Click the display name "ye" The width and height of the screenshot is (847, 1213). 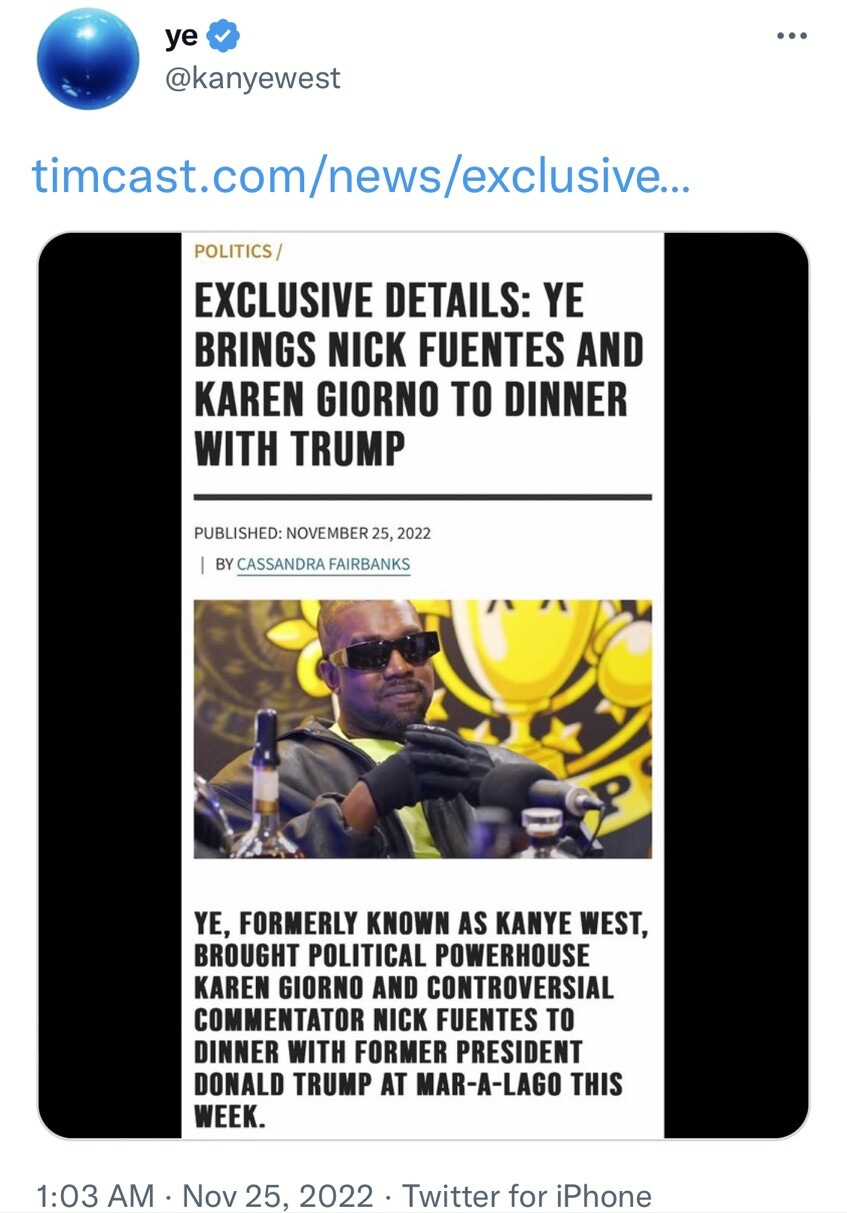point(181,38)
